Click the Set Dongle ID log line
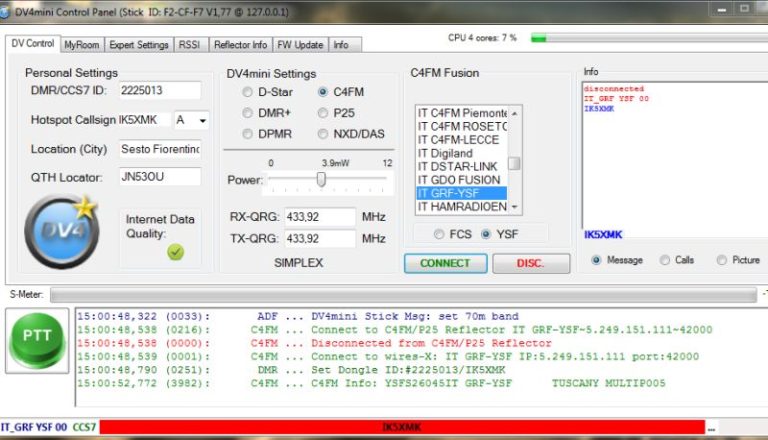Screen dimensions: 768x440 pyautogui.click(x=291, y=370)
